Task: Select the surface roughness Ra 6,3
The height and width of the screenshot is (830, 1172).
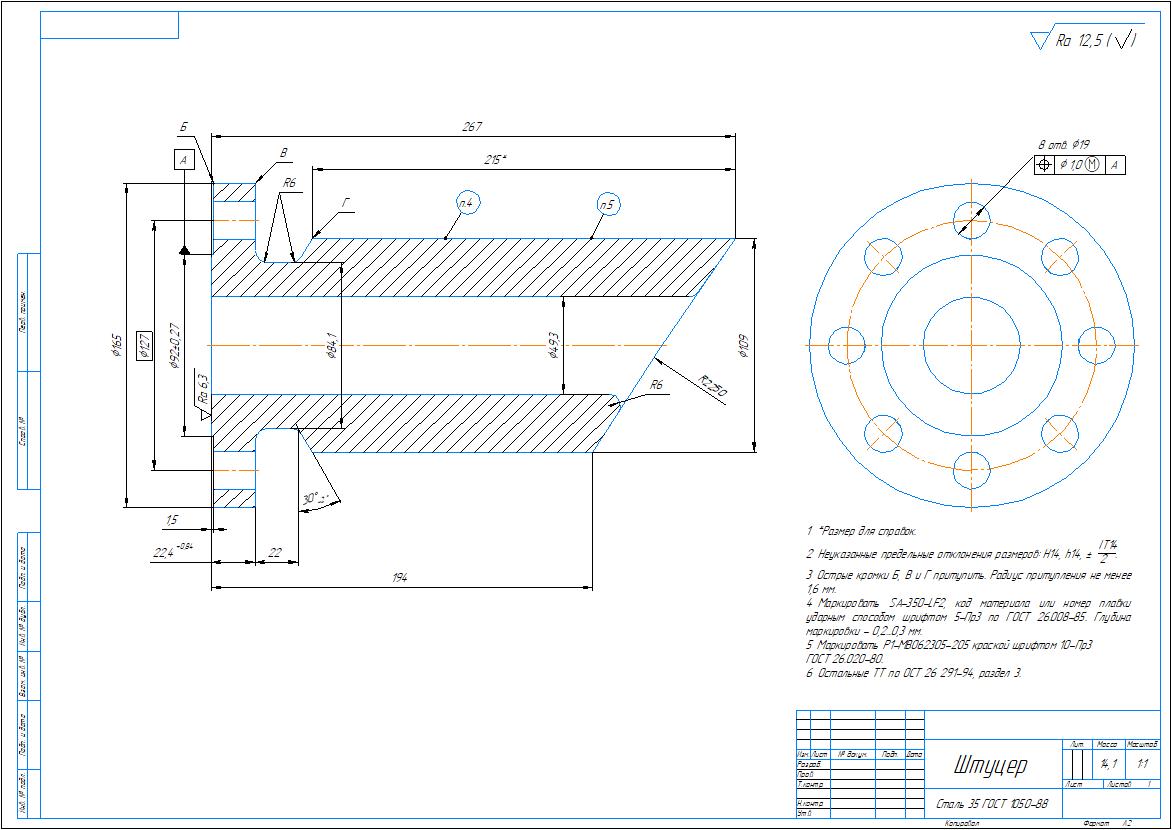Action: pyautogui.click(x=203, y=390)
